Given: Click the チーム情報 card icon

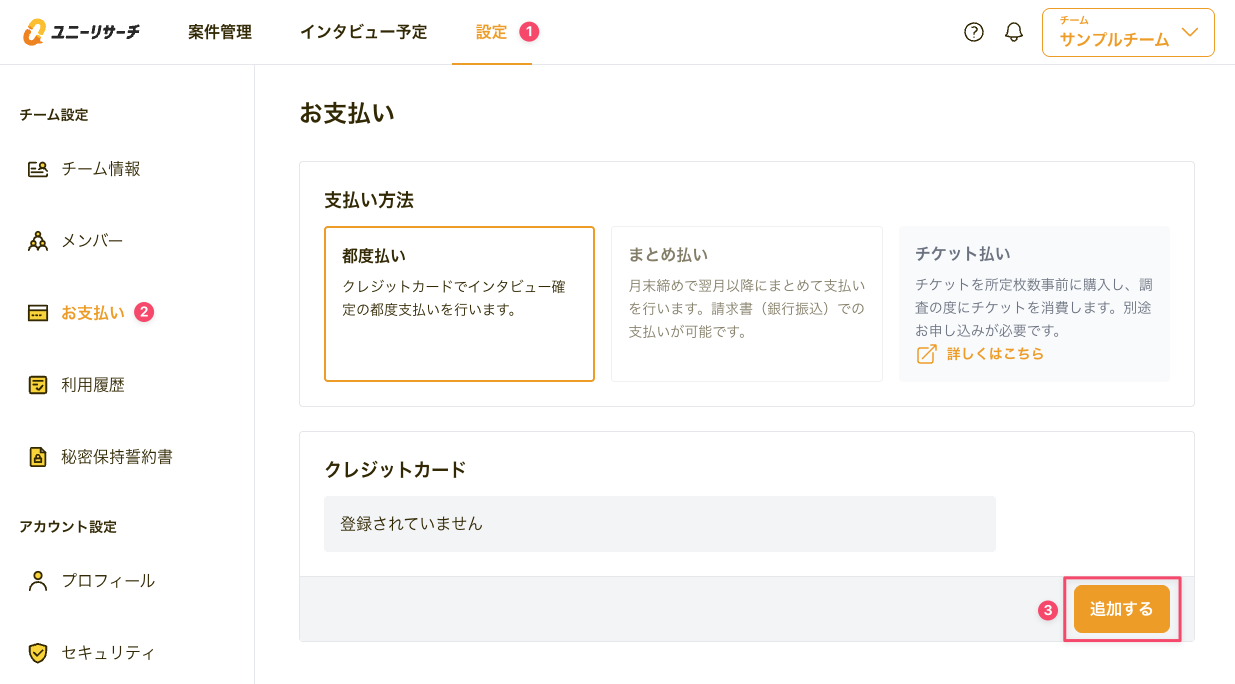Looking at the screenshot, I should point(38,169).
